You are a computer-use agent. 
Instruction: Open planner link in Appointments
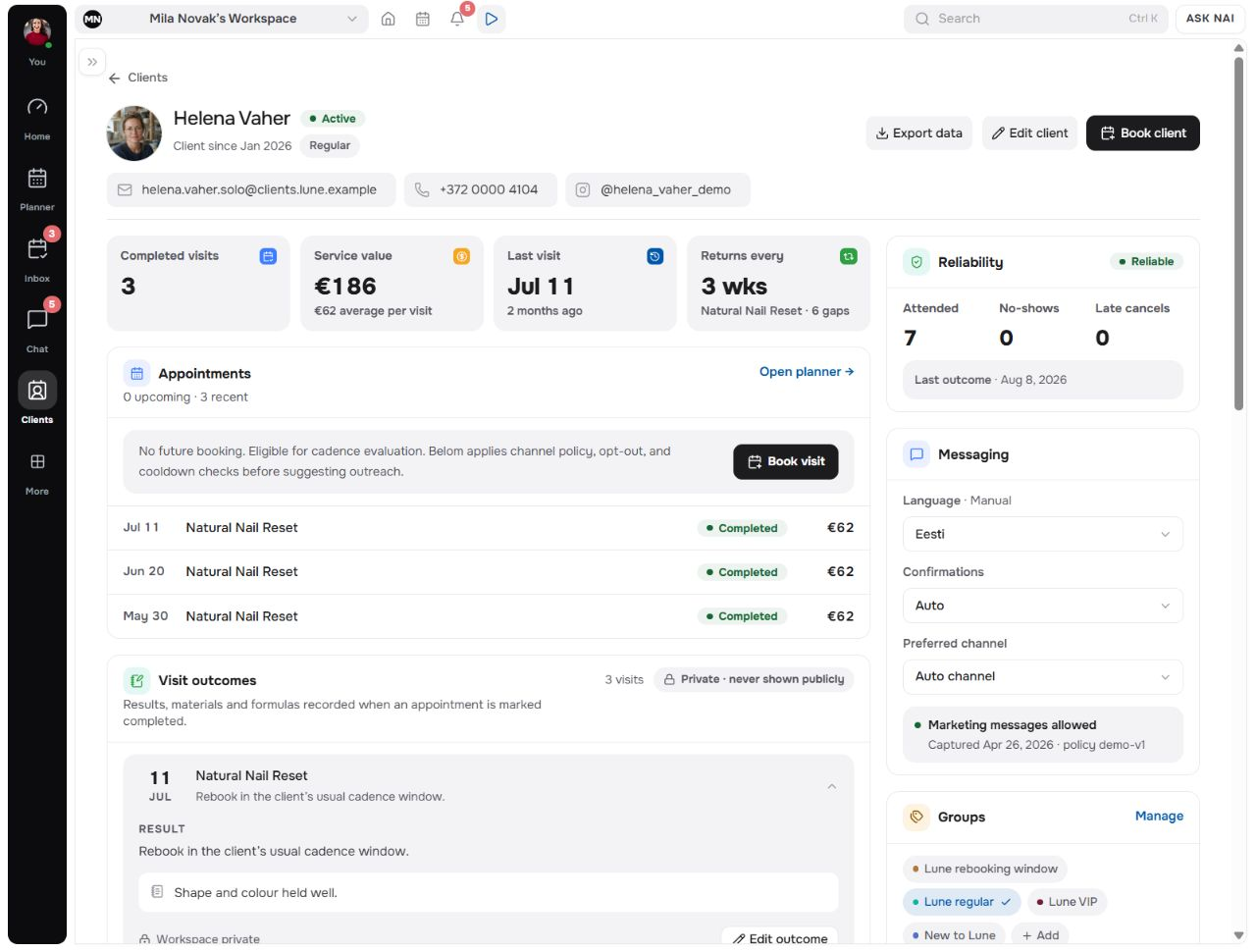click(807, 372)
